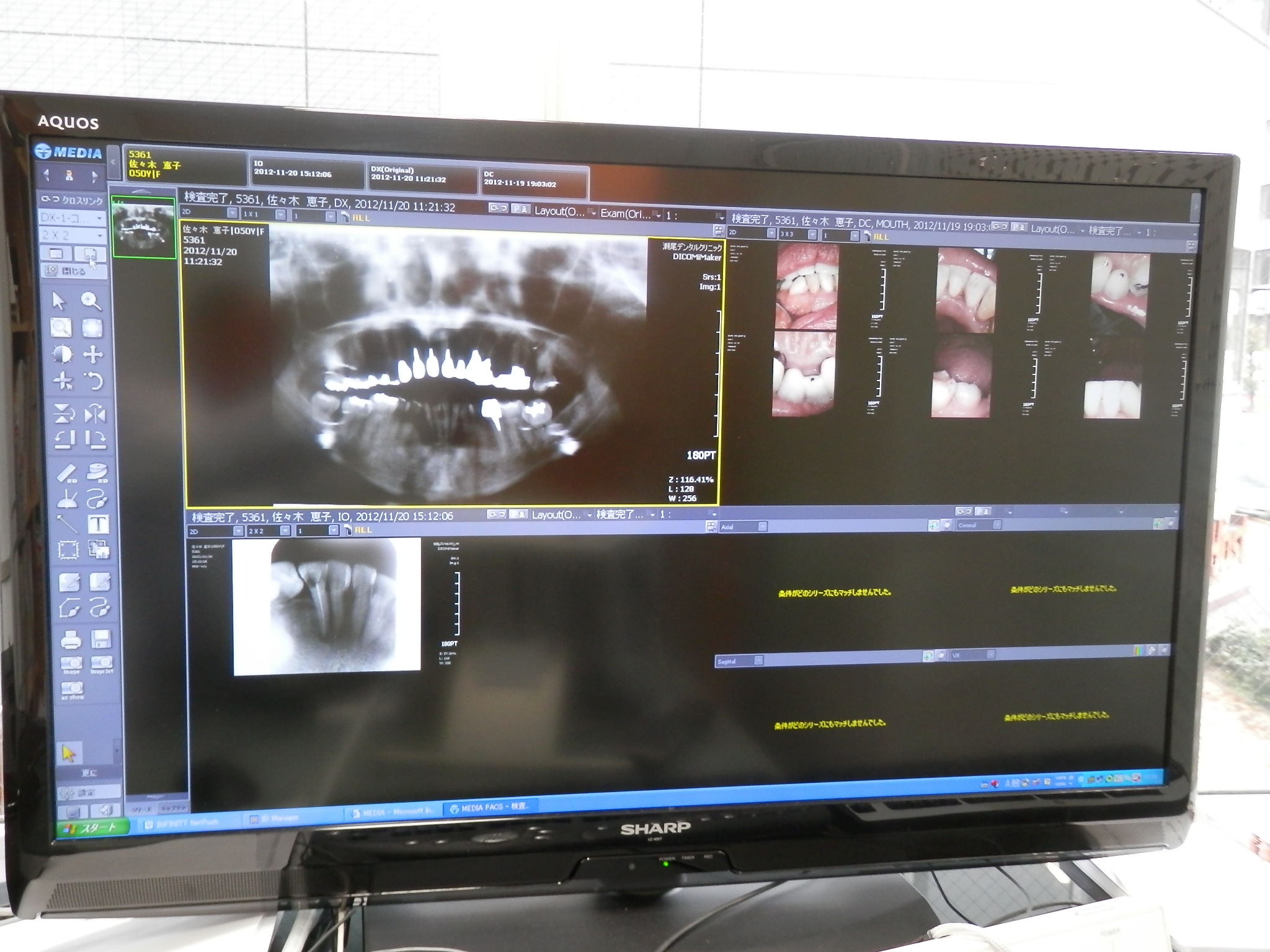Click the single-window layout button
This screenshot has width=1270, height=952.
tap(56, 253)
